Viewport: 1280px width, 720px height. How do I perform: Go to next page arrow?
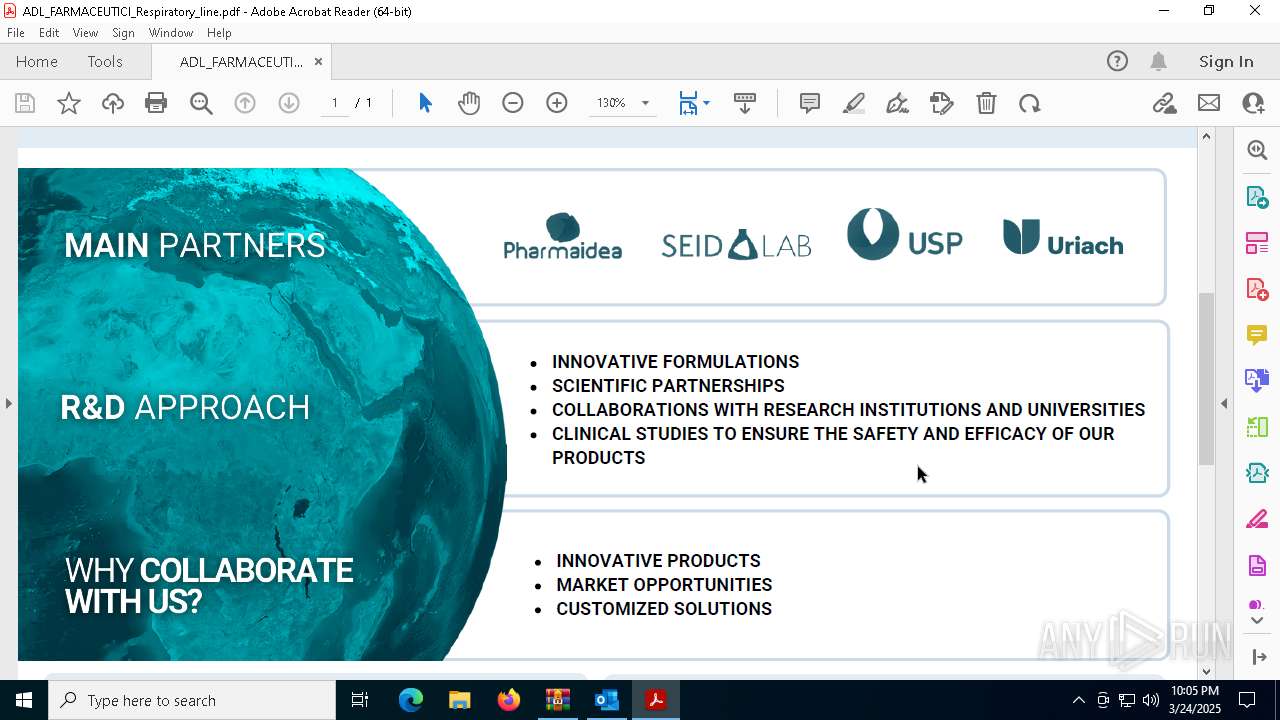(x=289, y=103)
